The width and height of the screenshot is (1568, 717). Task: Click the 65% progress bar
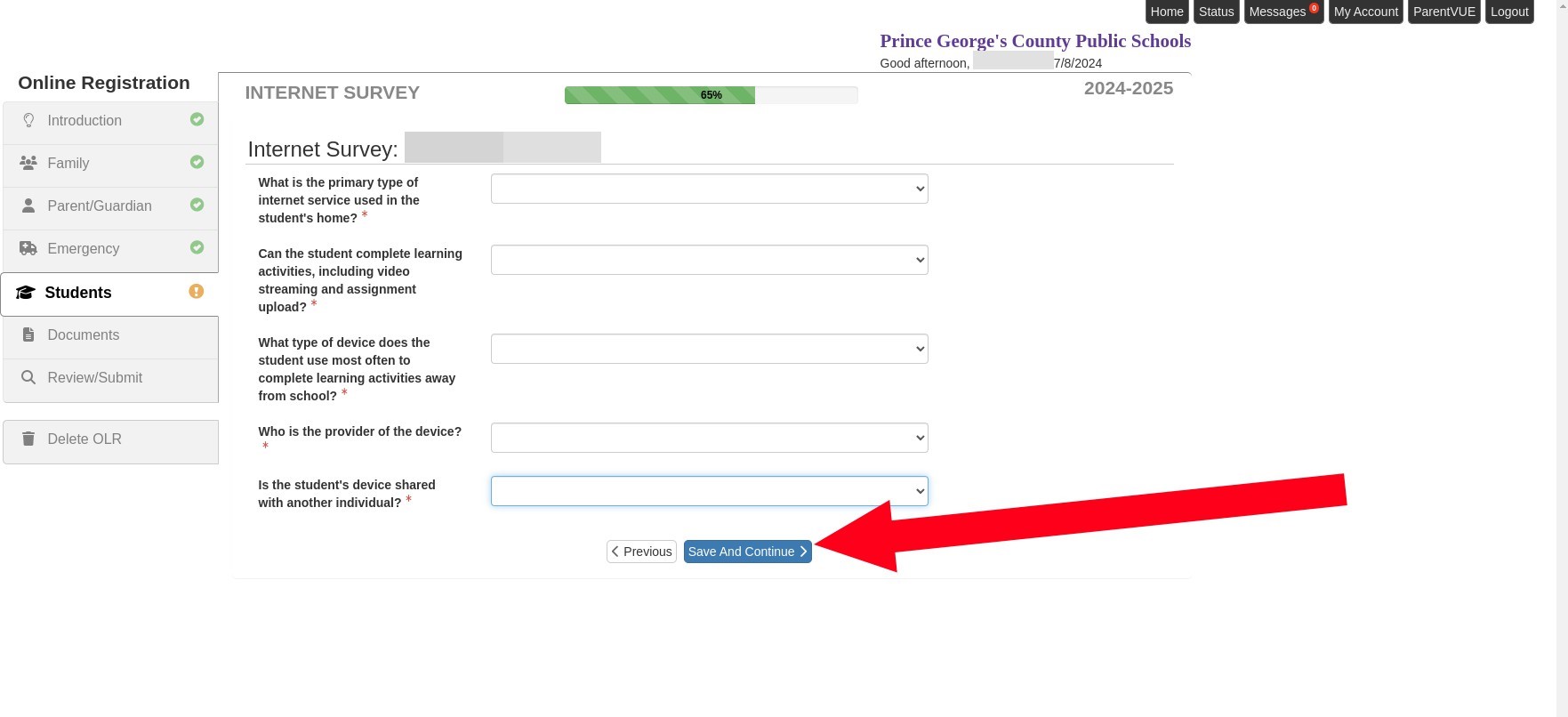pos(711,95)
